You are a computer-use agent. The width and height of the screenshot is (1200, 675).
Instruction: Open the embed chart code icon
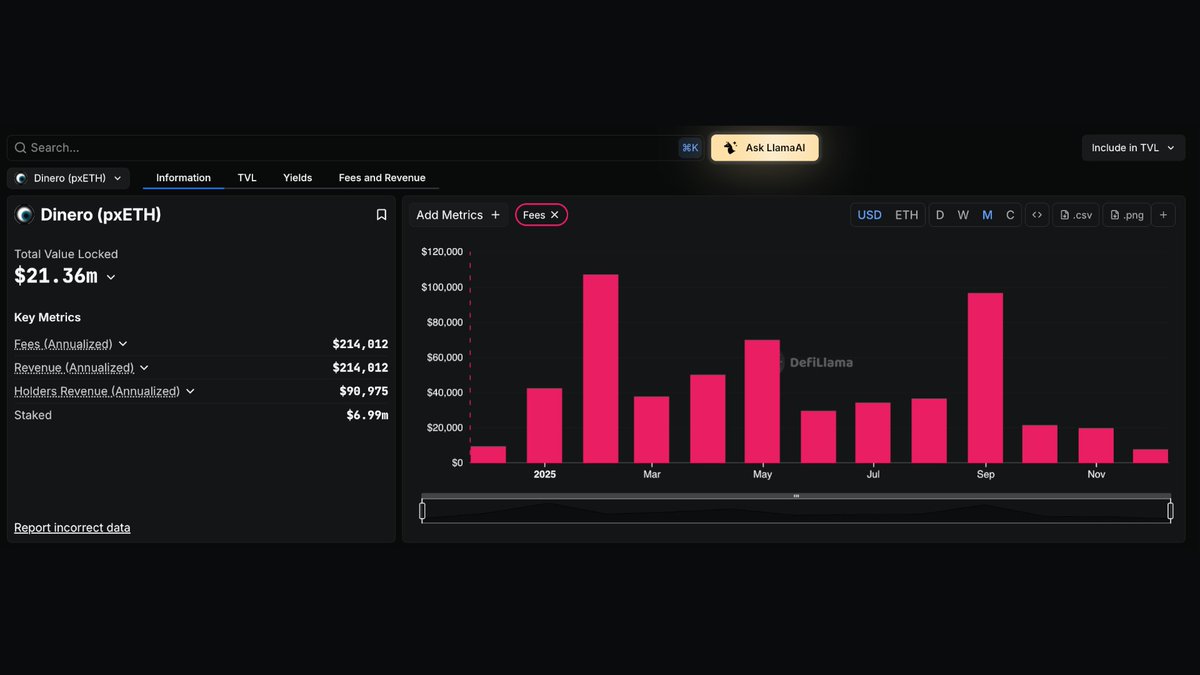(1037, 215)
